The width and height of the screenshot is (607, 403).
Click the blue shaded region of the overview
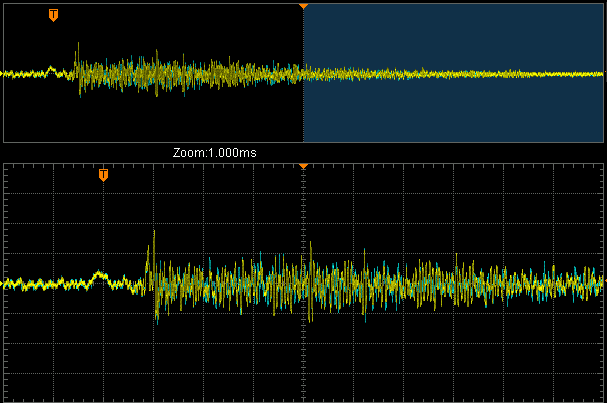pyautogui.click(x=453, y=73)
